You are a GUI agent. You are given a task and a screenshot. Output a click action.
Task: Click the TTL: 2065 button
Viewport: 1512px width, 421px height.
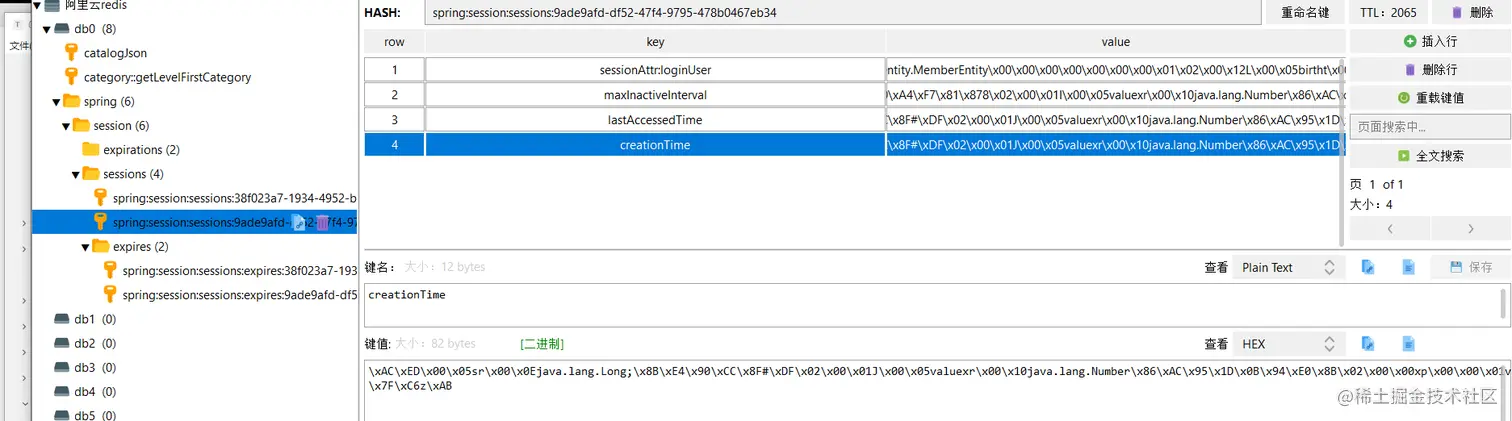point(1387,12)
